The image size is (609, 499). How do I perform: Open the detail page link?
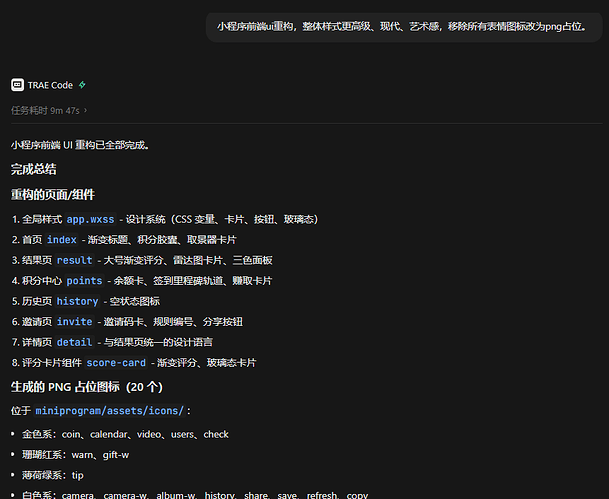click(x=75, y=343)
